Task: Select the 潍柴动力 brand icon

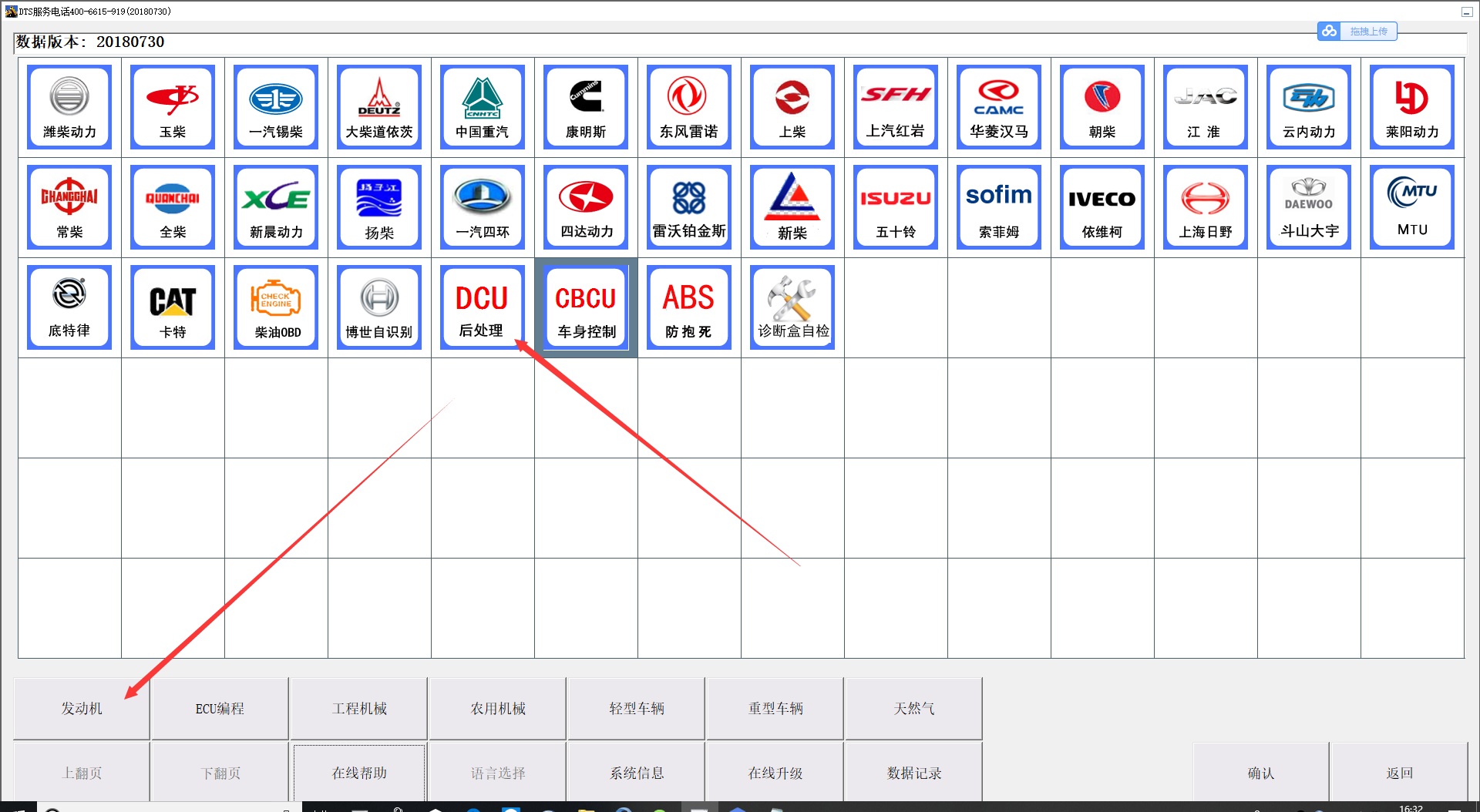Action: coord(69,107)
